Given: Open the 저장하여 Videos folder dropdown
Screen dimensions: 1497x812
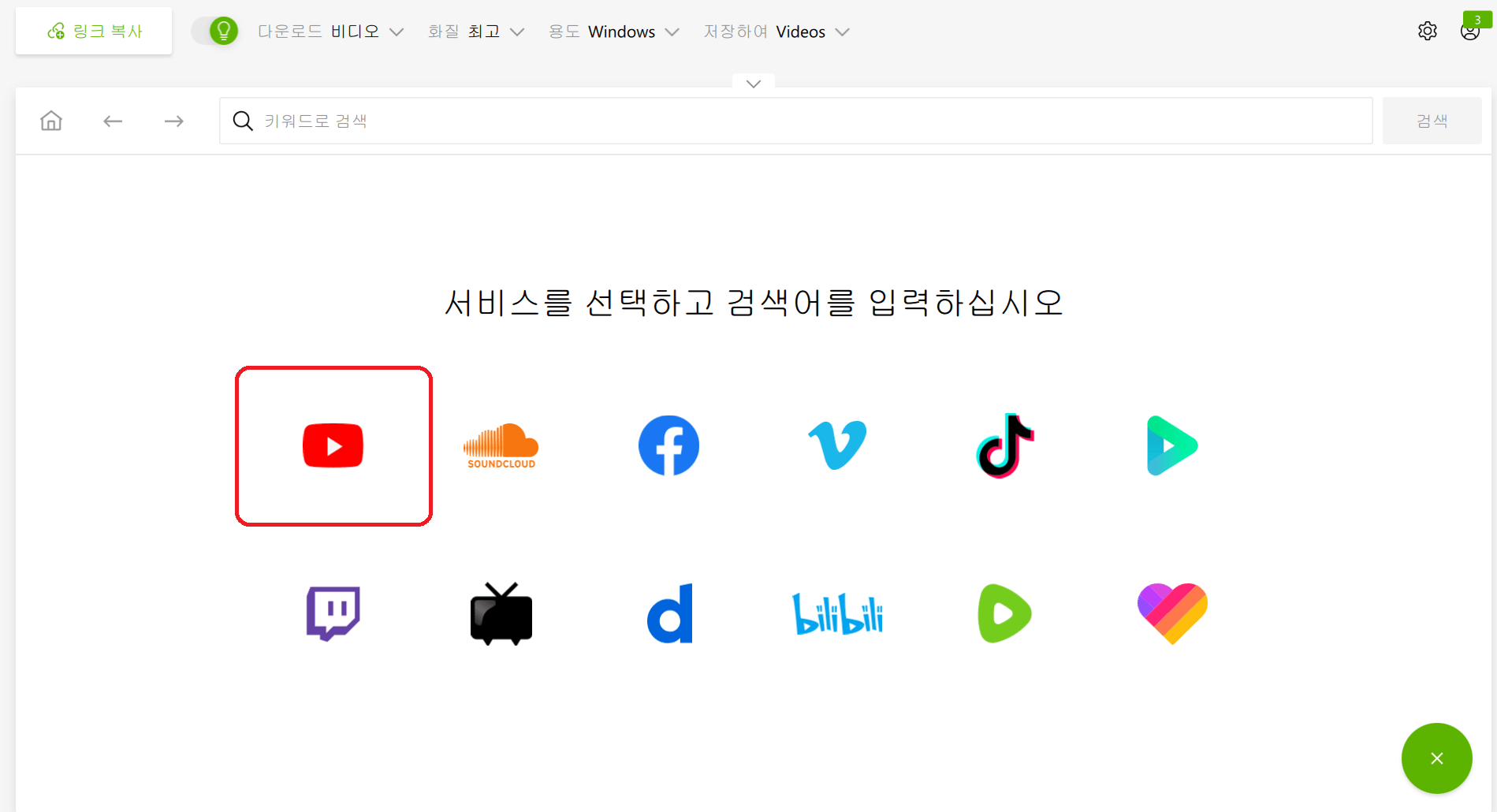Looking at the screenshot, I should click(776, 32).
